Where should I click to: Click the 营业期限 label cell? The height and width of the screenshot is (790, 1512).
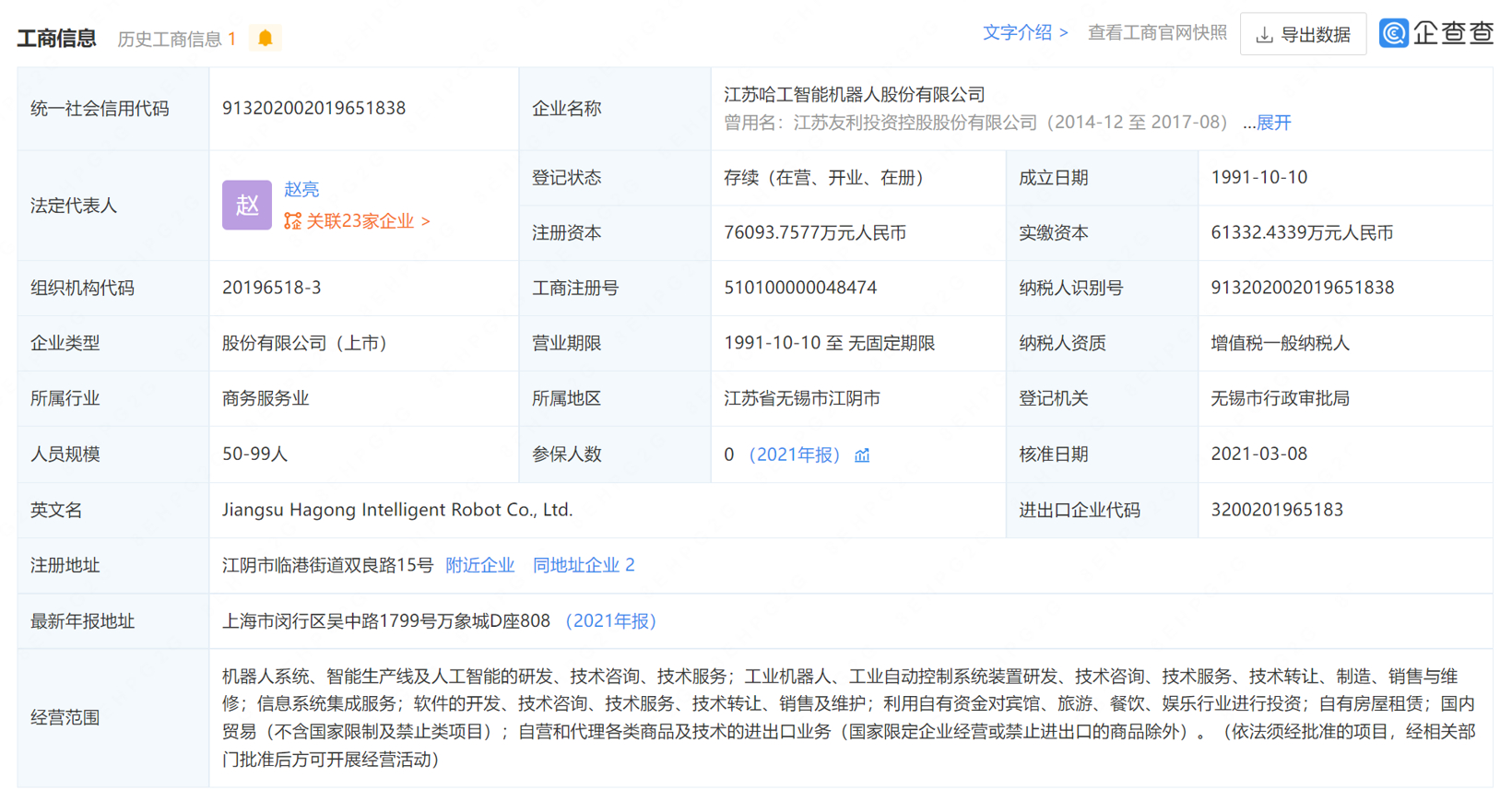click(615, 344)
